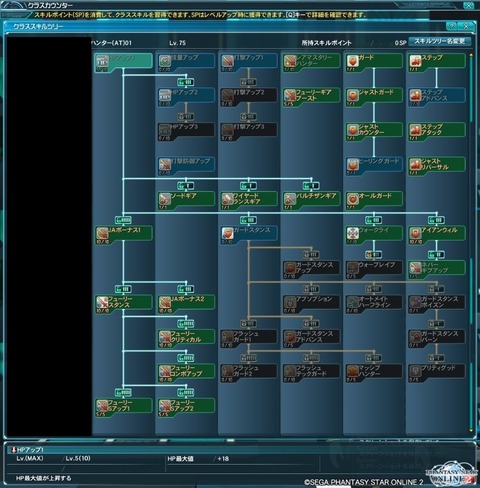Choose the レアマスタリーハンター skill icon
Viewport: 480px width, 488px height.
point(290,62)
